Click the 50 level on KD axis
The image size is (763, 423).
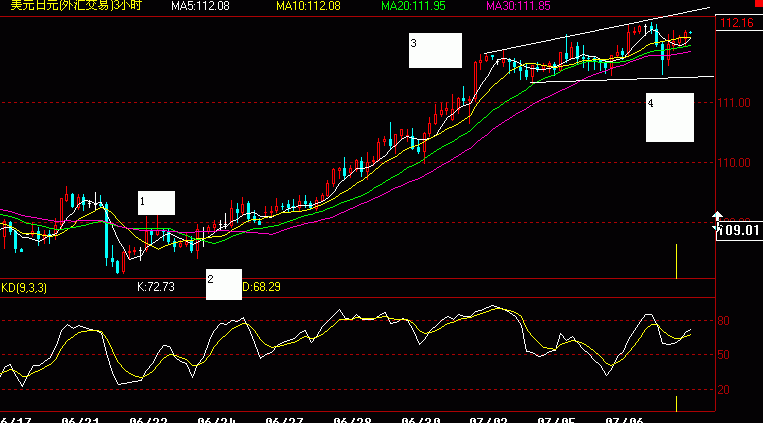[724, 355]
